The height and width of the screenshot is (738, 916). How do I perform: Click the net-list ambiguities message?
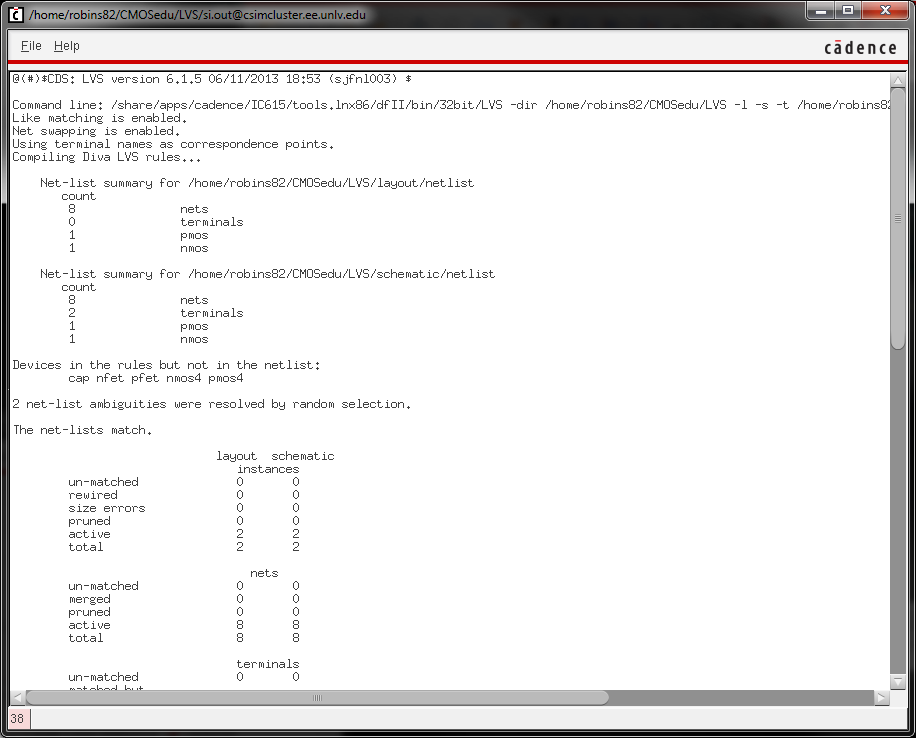(x=211, y=404)
